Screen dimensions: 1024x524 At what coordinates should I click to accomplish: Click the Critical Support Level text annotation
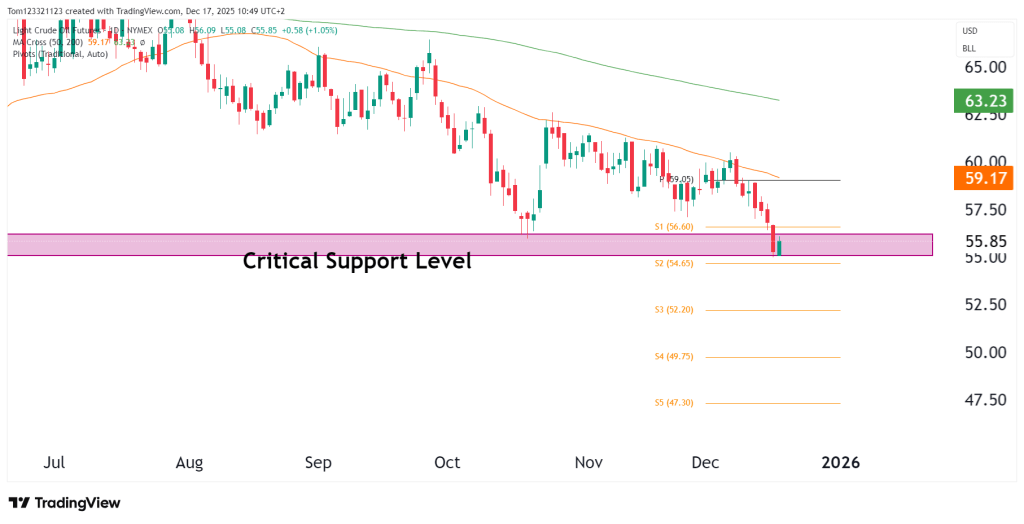[357, 262]
